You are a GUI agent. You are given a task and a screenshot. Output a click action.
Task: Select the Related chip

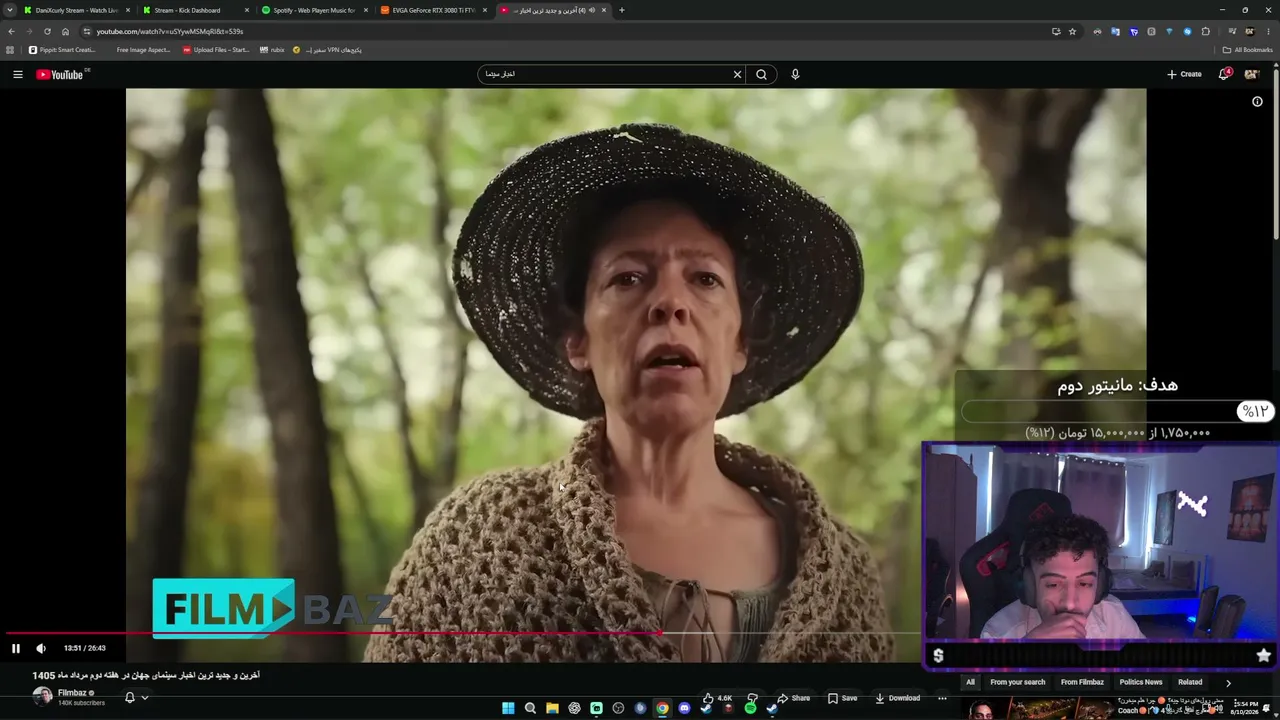coord(1190,682)
